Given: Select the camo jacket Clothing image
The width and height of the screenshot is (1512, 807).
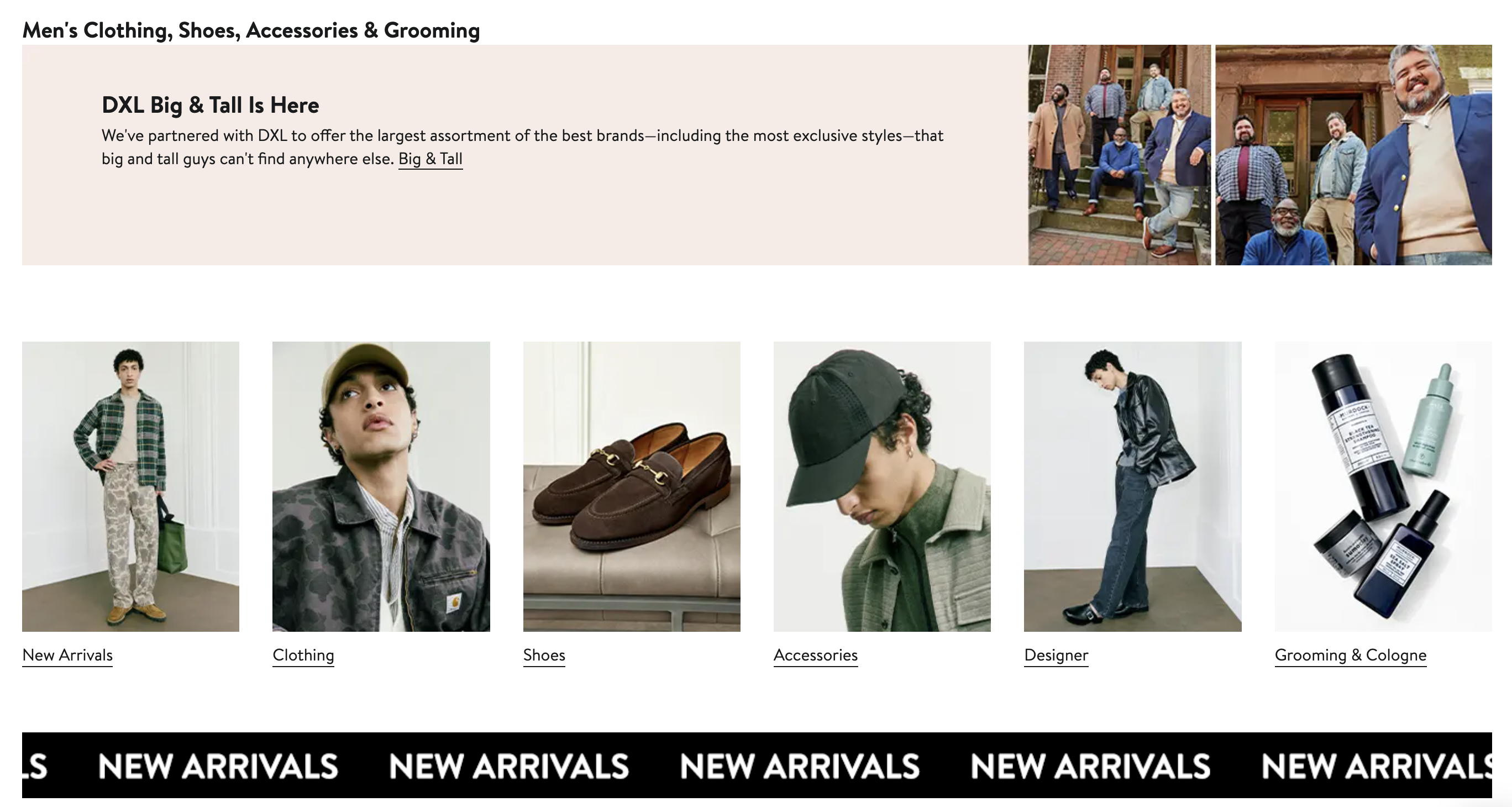Looking at the screenshot, I should point(381,486).
